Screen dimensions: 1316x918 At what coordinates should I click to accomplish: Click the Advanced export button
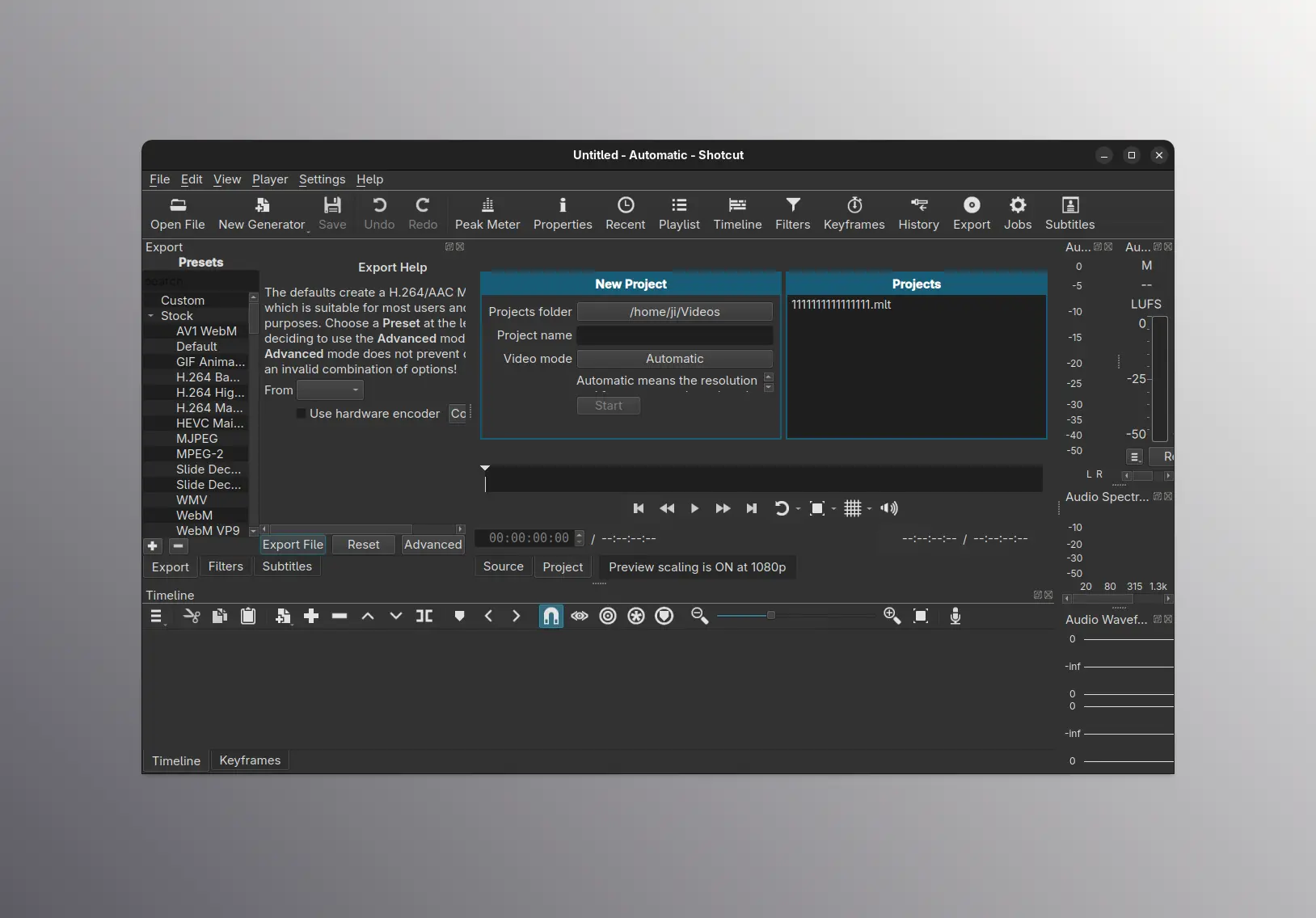coord(433,545)
